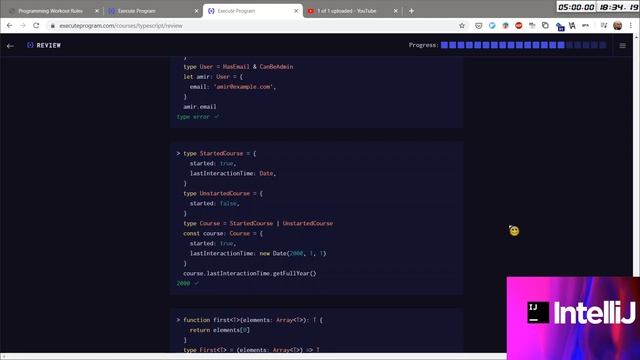The image size is (640, 360).
Task: Click the browser forward arrow
Action: coord(23,26)
